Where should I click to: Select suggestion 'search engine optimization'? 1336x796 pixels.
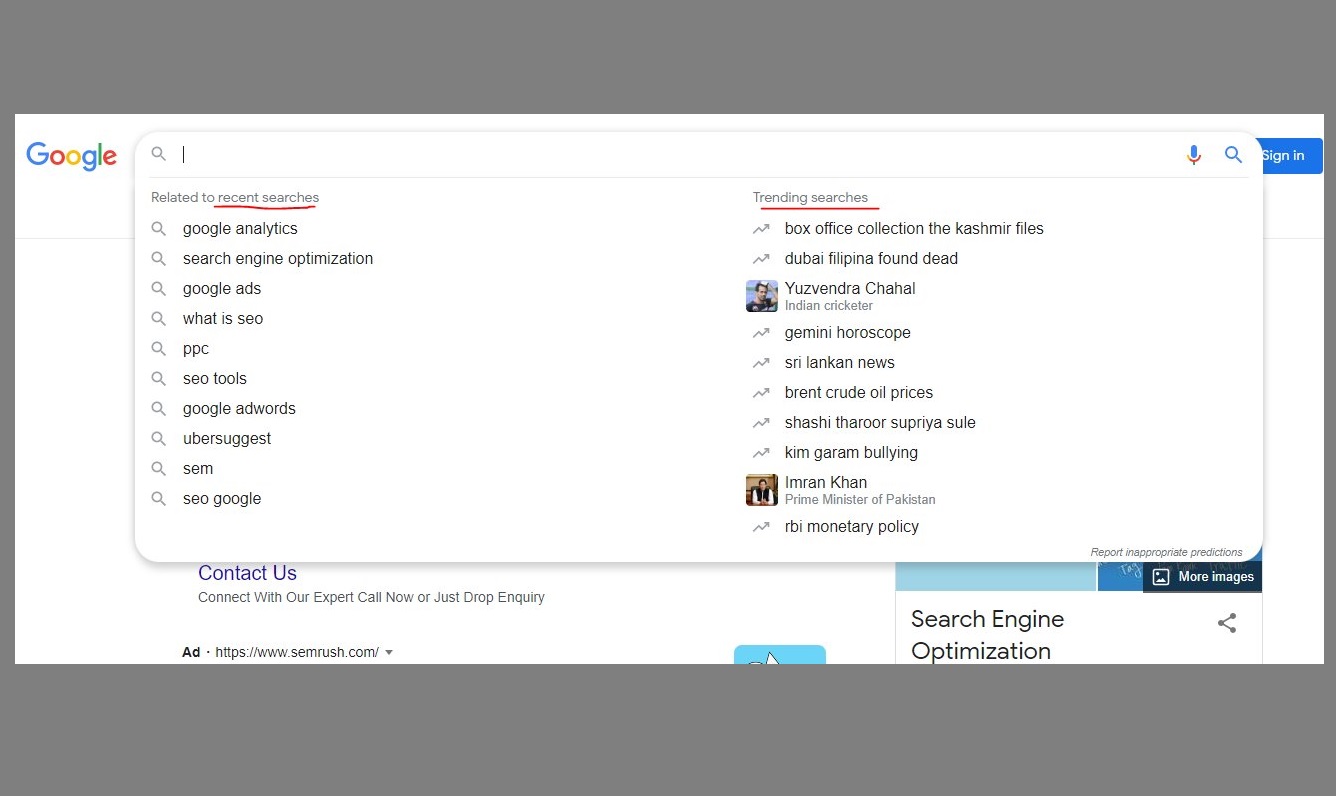pyautogui.click(x=278, y=258)
